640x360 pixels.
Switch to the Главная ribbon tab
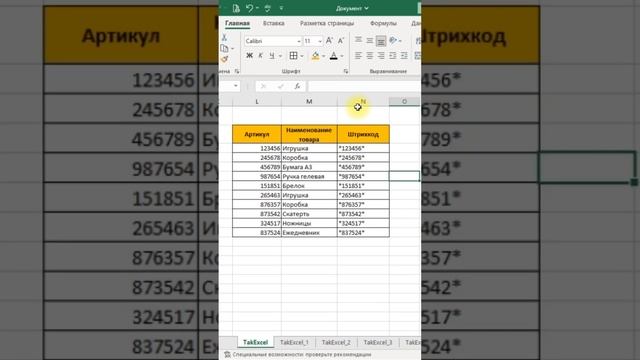click(x=237, y=23)
